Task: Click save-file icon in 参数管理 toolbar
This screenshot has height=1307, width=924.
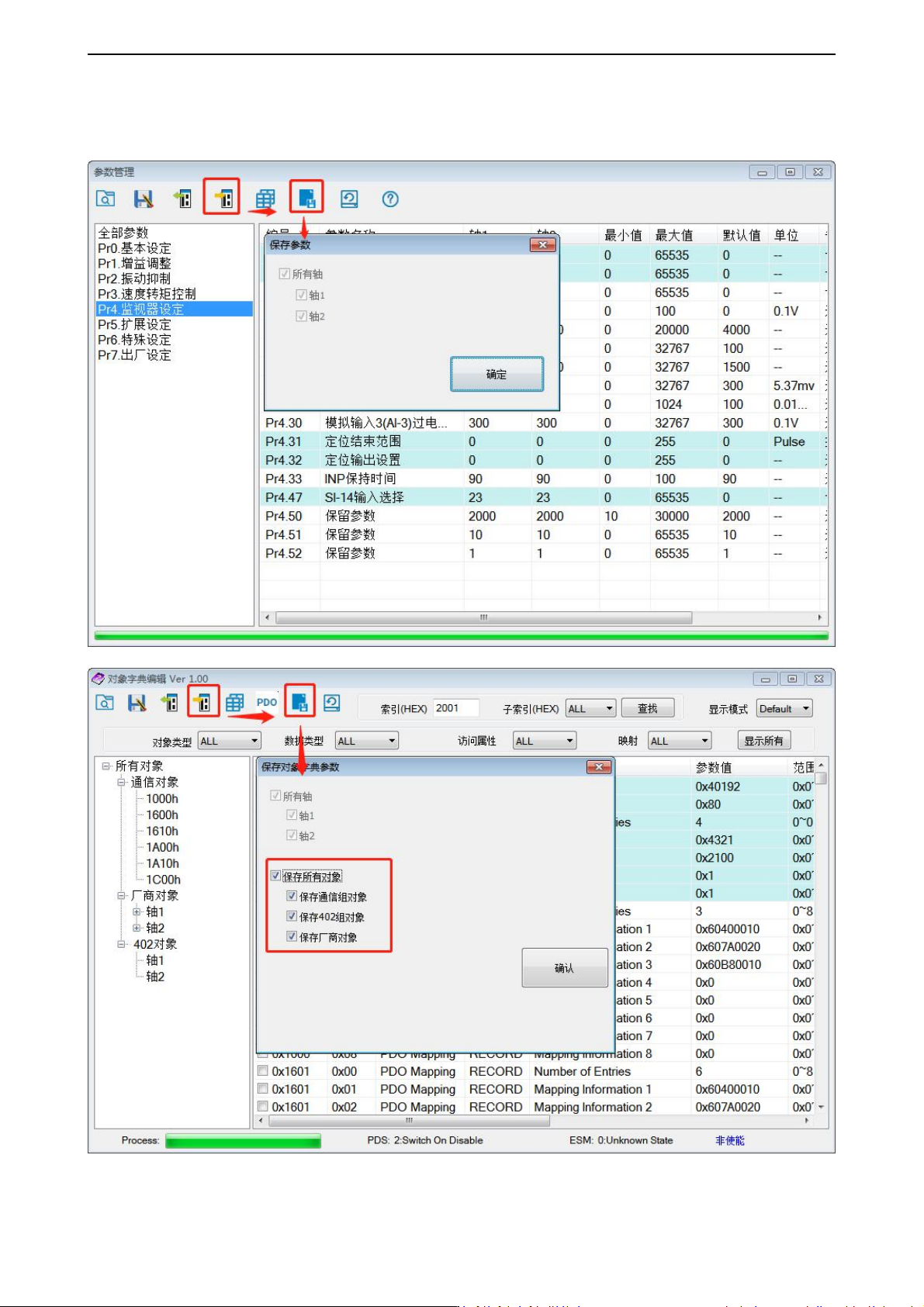Action: click(144, 199)
